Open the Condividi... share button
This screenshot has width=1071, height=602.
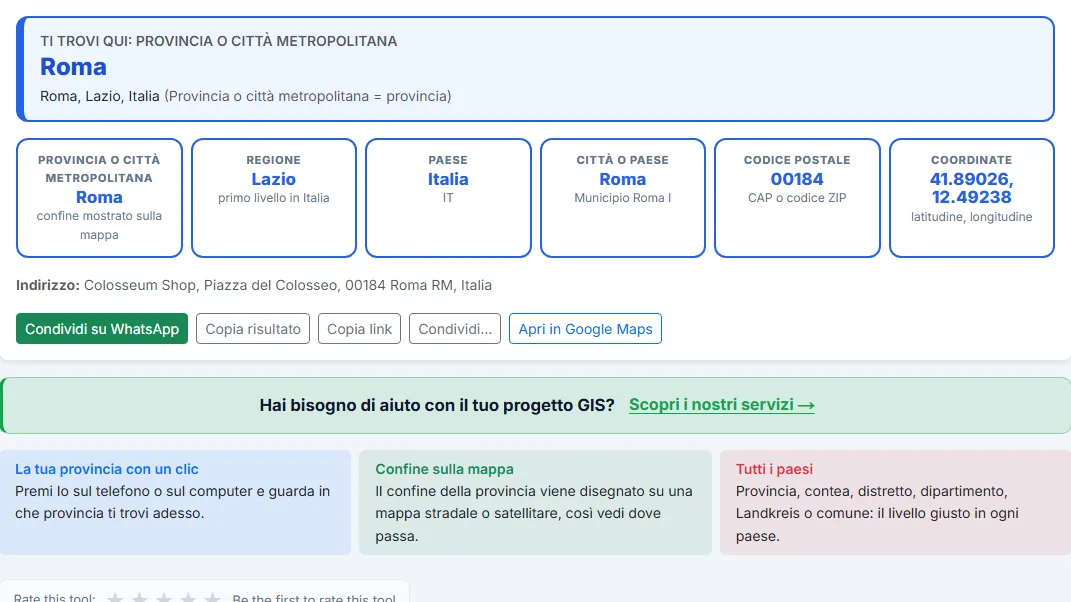coord(455,329)
